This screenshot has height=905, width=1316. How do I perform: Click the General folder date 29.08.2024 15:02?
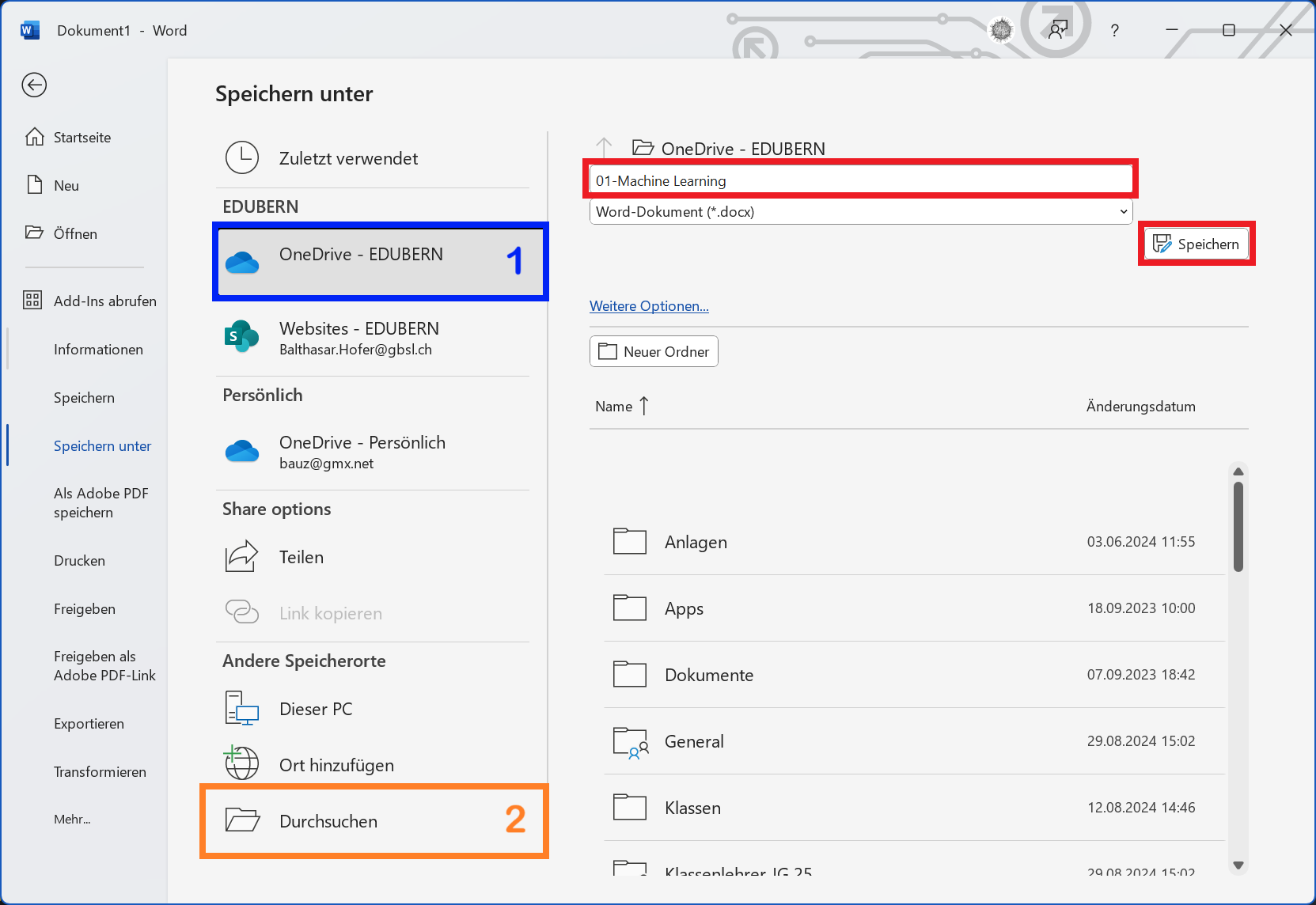point(1140,740)
